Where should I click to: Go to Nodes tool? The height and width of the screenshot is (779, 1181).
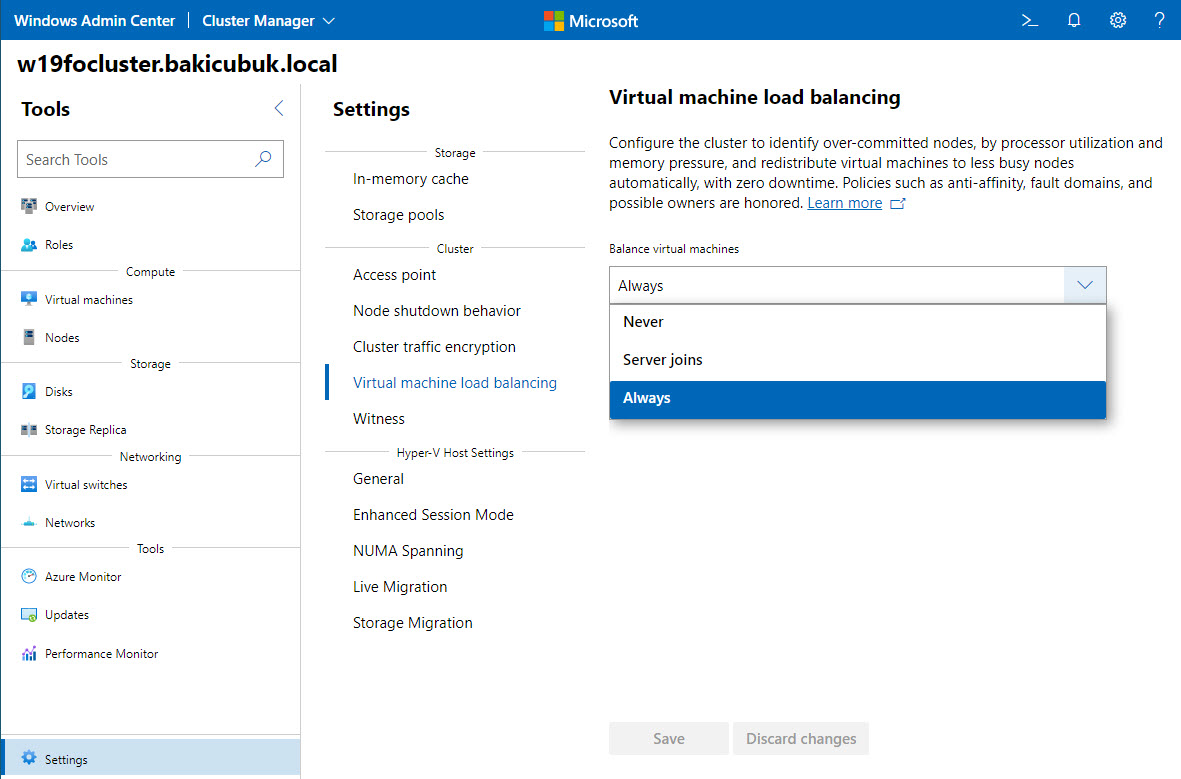[62, 338]
